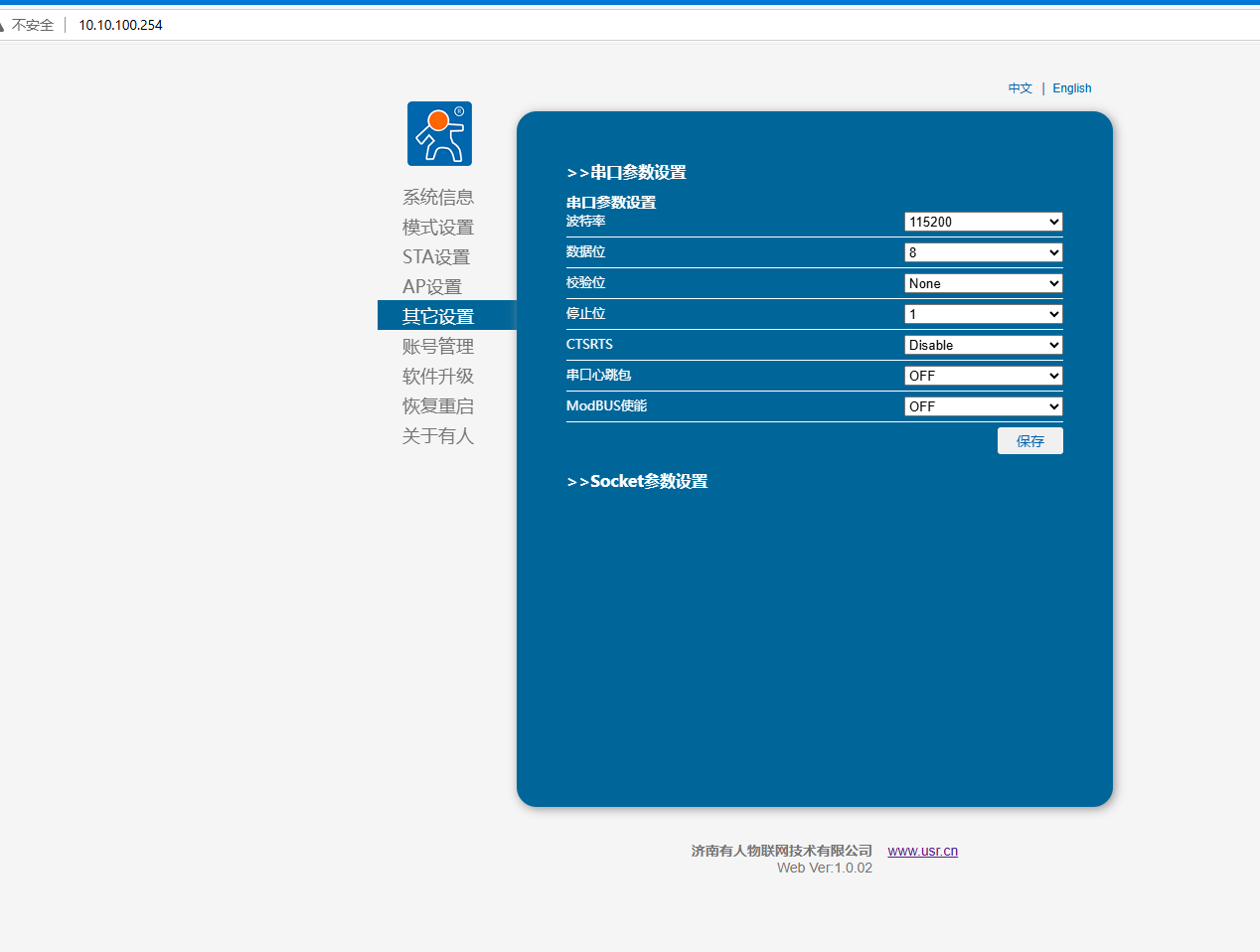Toggle the 串口心跳包 heartbeat OFF selector

click(x=983, y=376)
